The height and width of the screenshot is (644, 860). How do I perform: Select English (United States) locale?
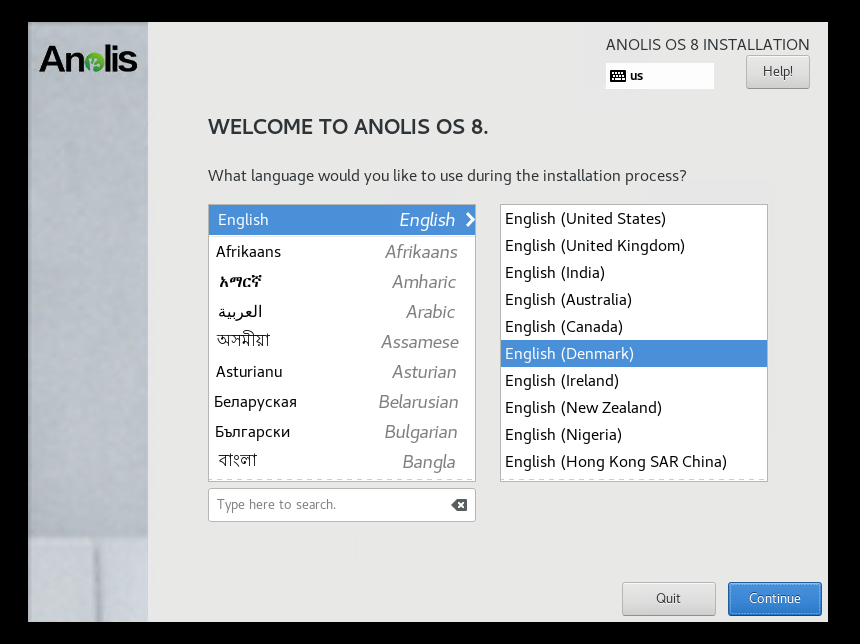(633, 219)
